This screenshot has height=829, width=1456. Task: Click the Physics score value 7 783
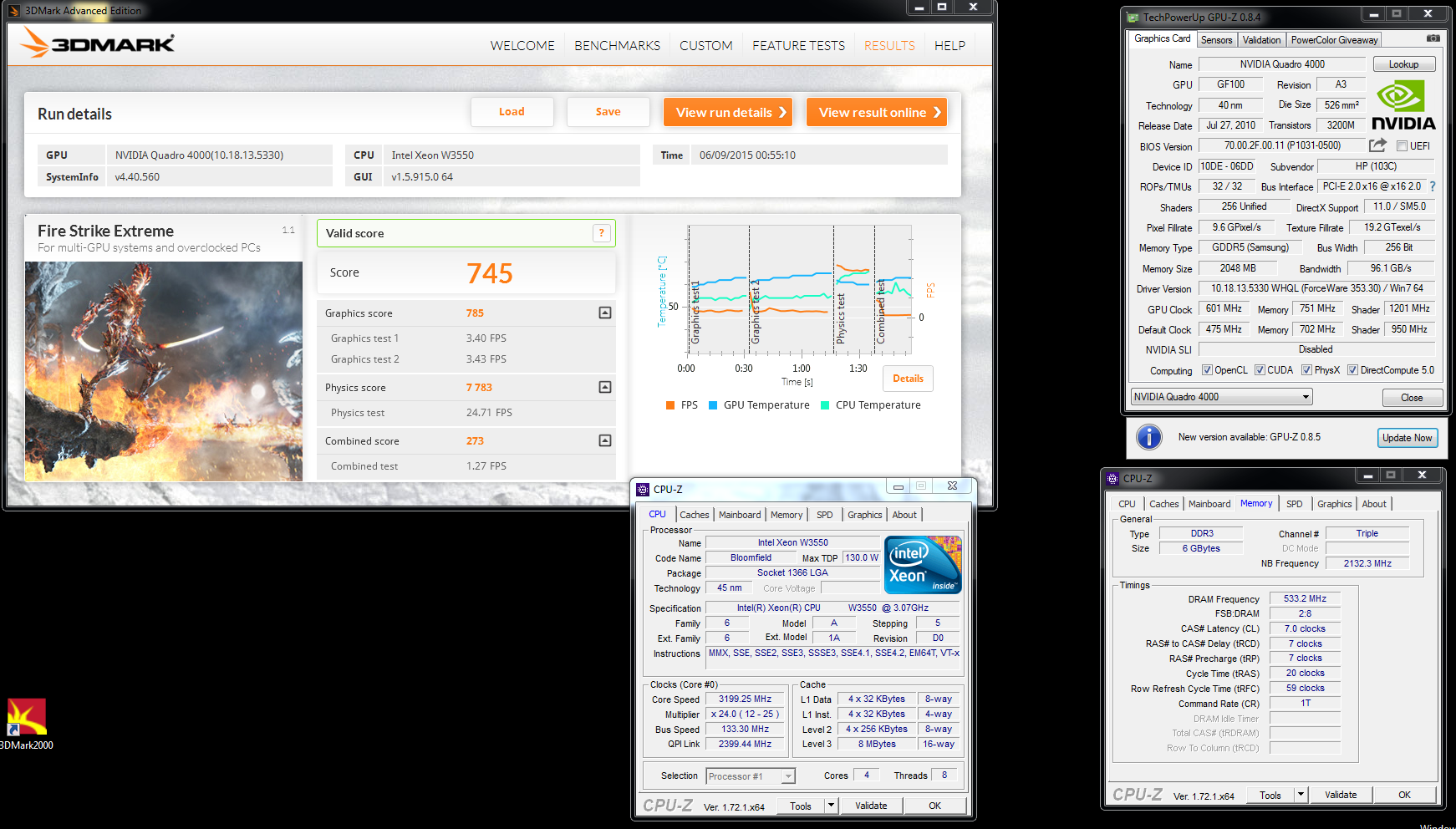479,388
